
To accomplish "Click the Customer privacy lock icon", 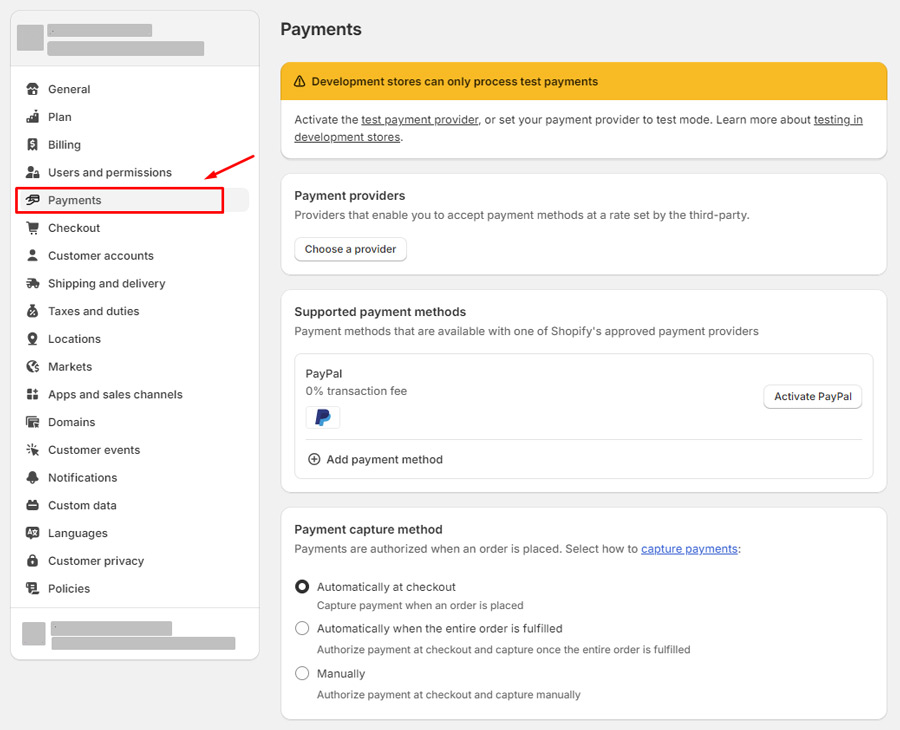I will click(x=32, y=561).
